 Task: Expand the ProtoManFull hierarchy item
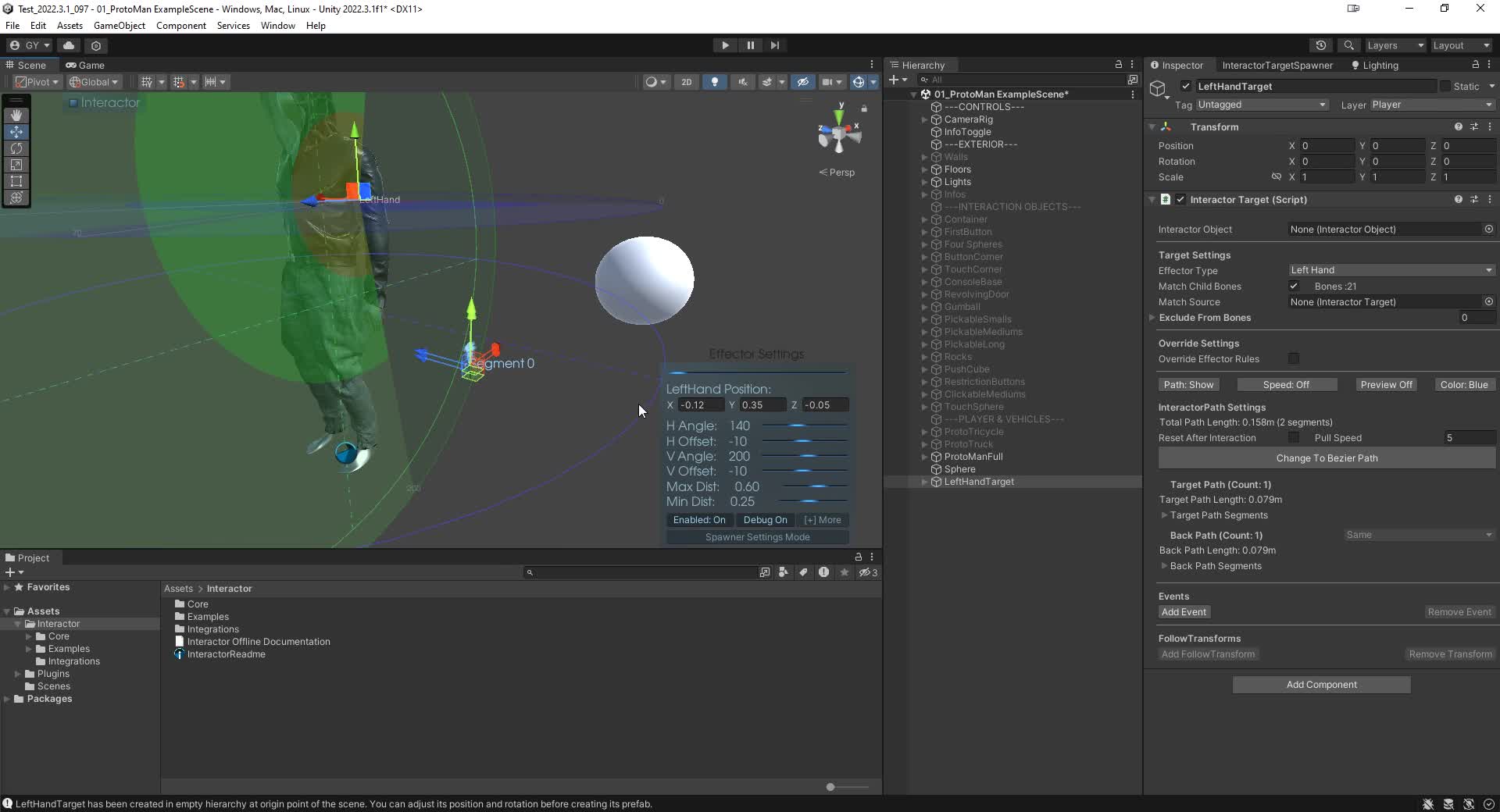pyautogui.click(x=924, y=457)
